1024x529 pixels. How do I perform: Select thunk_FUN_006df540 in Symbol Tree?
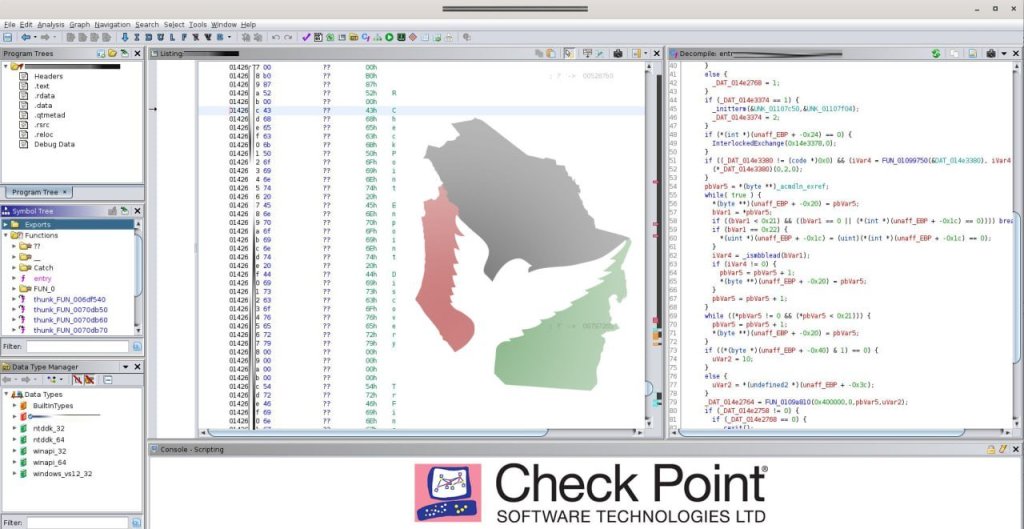(x=69, y=298)
